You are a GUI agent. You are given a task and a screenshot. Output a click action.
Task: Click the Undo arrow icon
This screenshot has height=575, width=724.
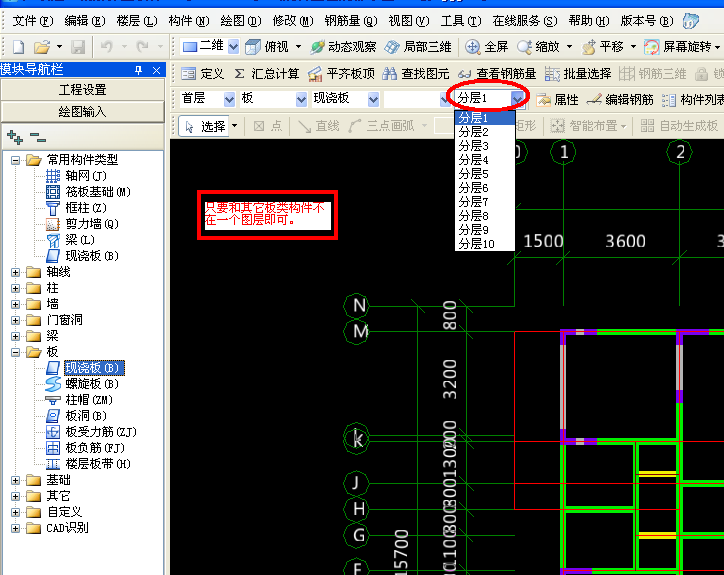click(107, 46)
